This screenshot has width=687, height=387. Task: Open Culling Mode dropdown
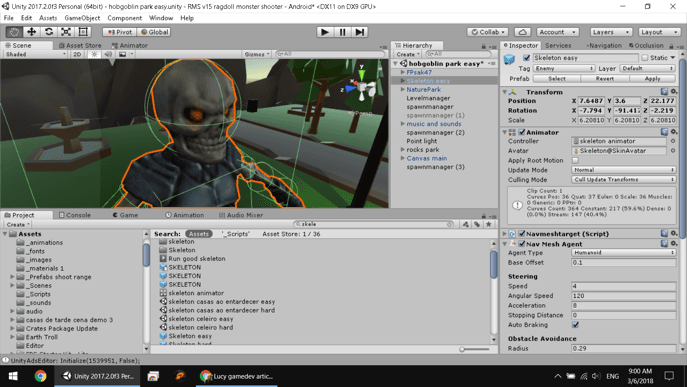click(x=623, y=180)
